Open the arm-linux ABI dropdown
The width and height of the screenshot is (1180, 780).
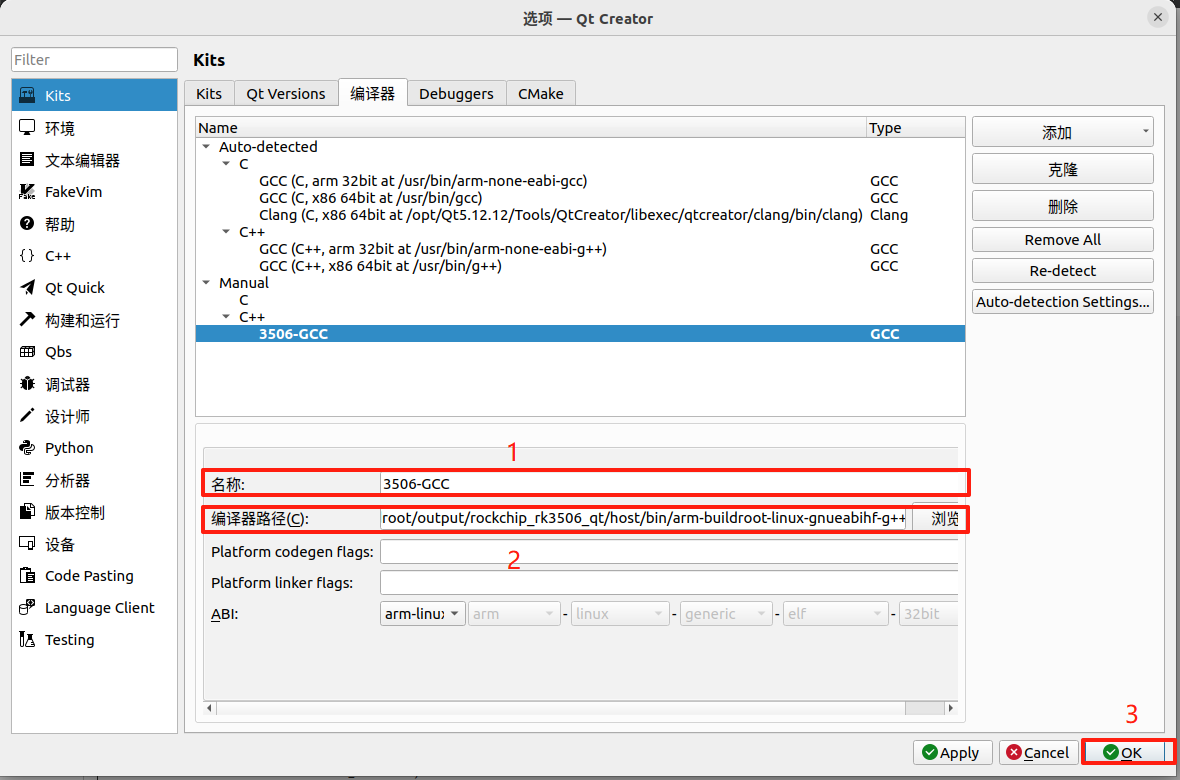pos(423,614)
